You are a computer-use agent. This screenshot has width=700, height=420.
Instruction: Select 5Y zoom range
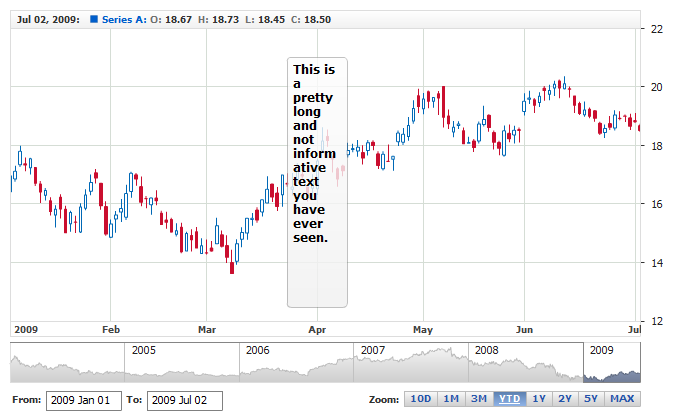coord(592,399)
